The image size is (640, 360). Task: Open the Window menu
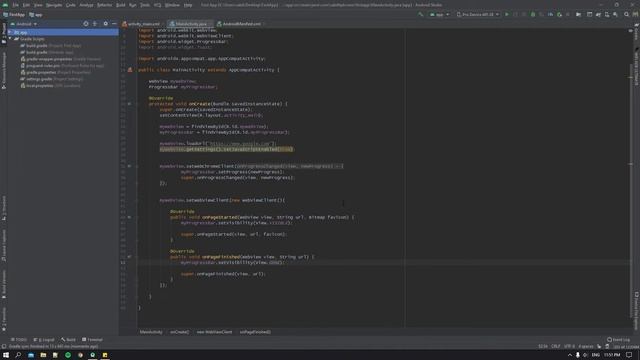[172, 5]
